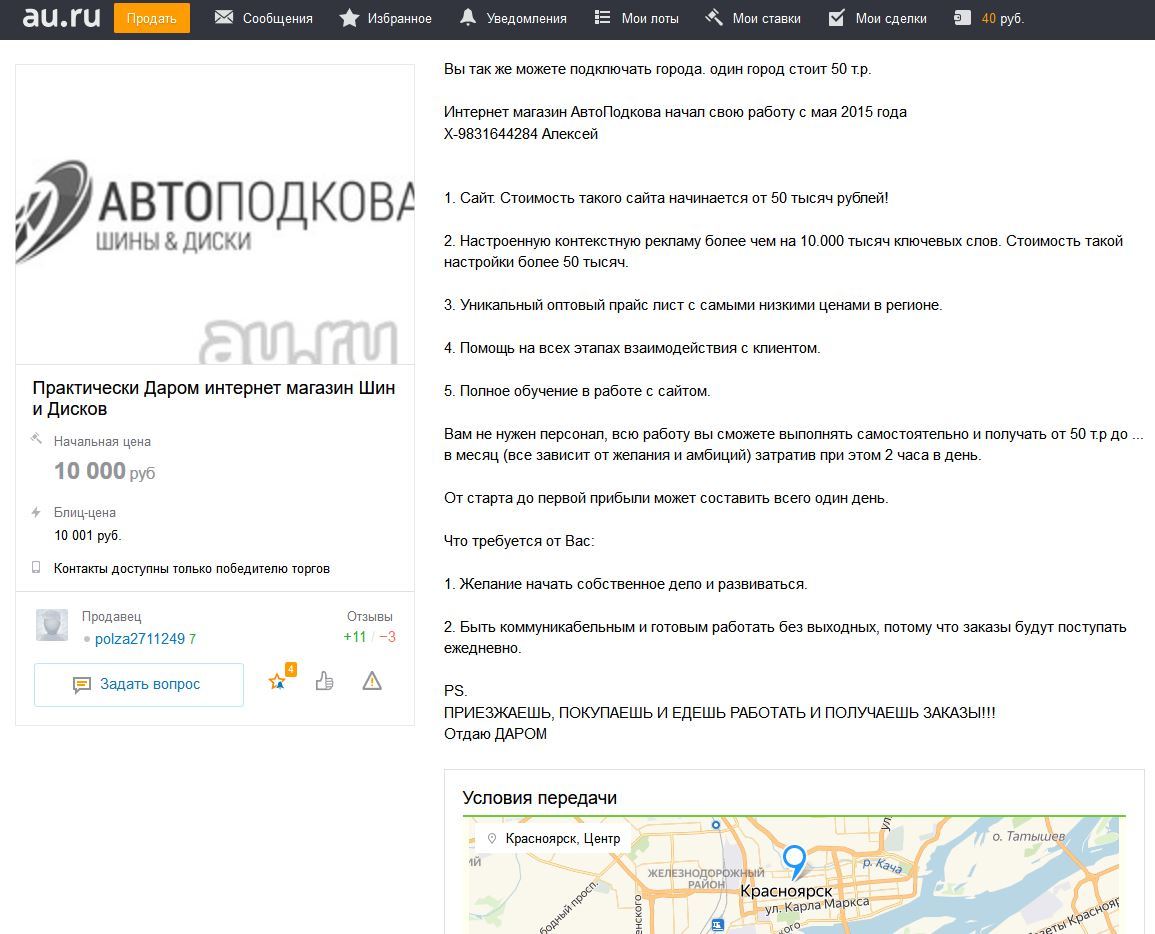The width and height of the screenshot is (1155, 934).
Task: Click the Избранное star icon
Action: click(349, 18)
